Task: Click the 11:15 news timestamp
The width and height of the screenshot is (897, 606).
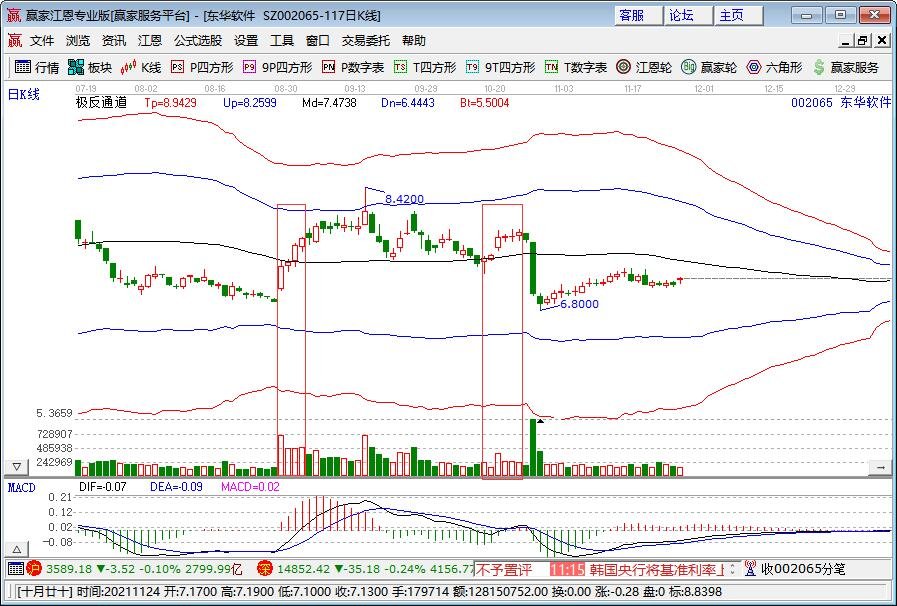Action: [x=567, y=569]
